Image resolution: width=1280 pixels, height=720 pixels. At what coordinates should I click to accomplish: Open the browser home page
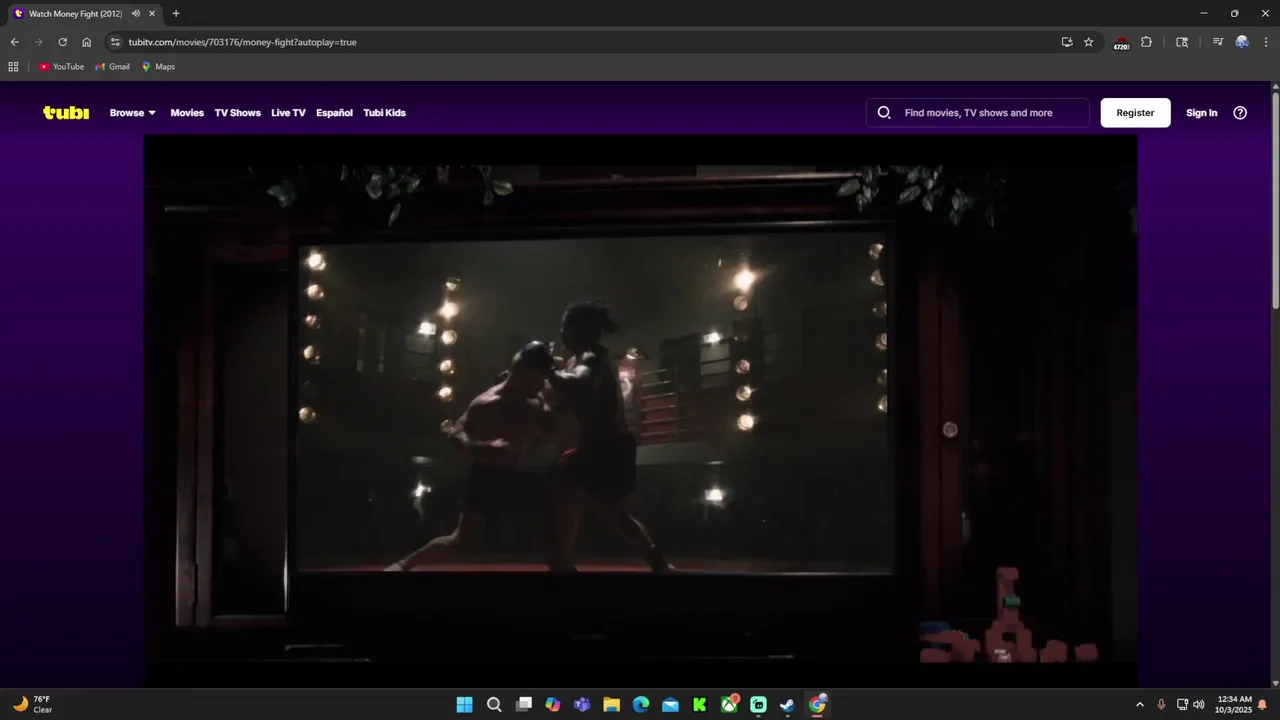pyautogui.click(x=86, y=42)
